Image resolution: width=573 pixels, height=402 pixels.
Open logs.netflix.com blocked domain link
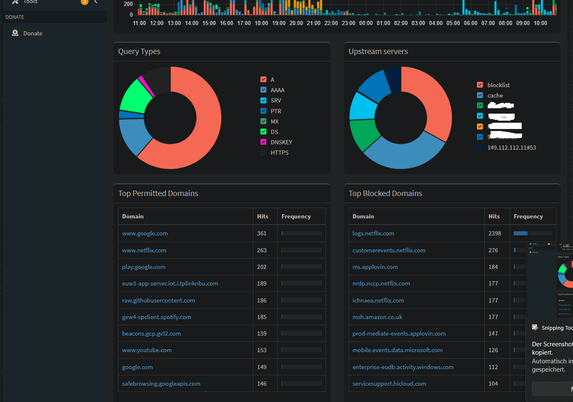coord(373,233)
